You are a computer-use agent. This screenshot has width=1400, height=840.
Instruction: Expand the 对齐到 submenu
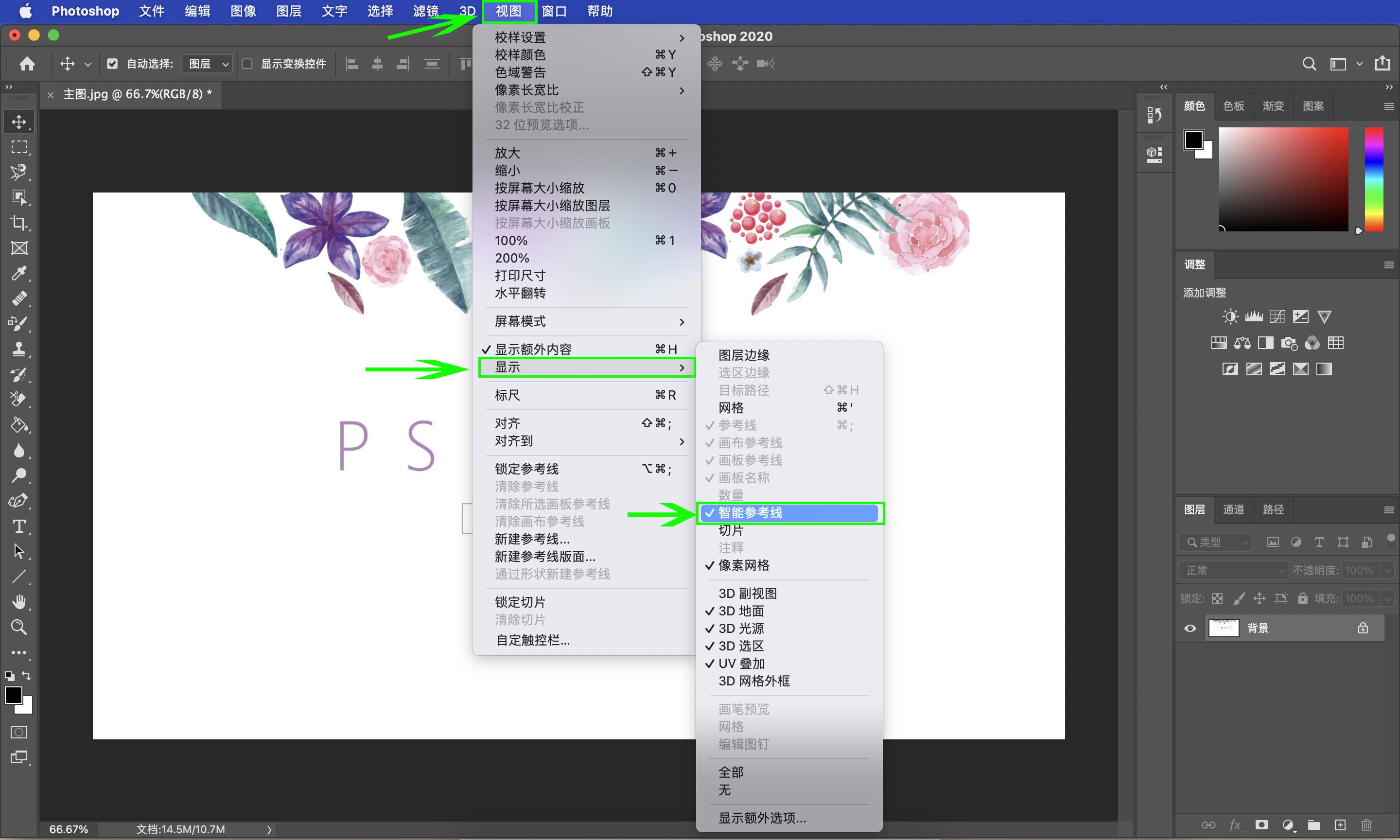coord(586,441)
